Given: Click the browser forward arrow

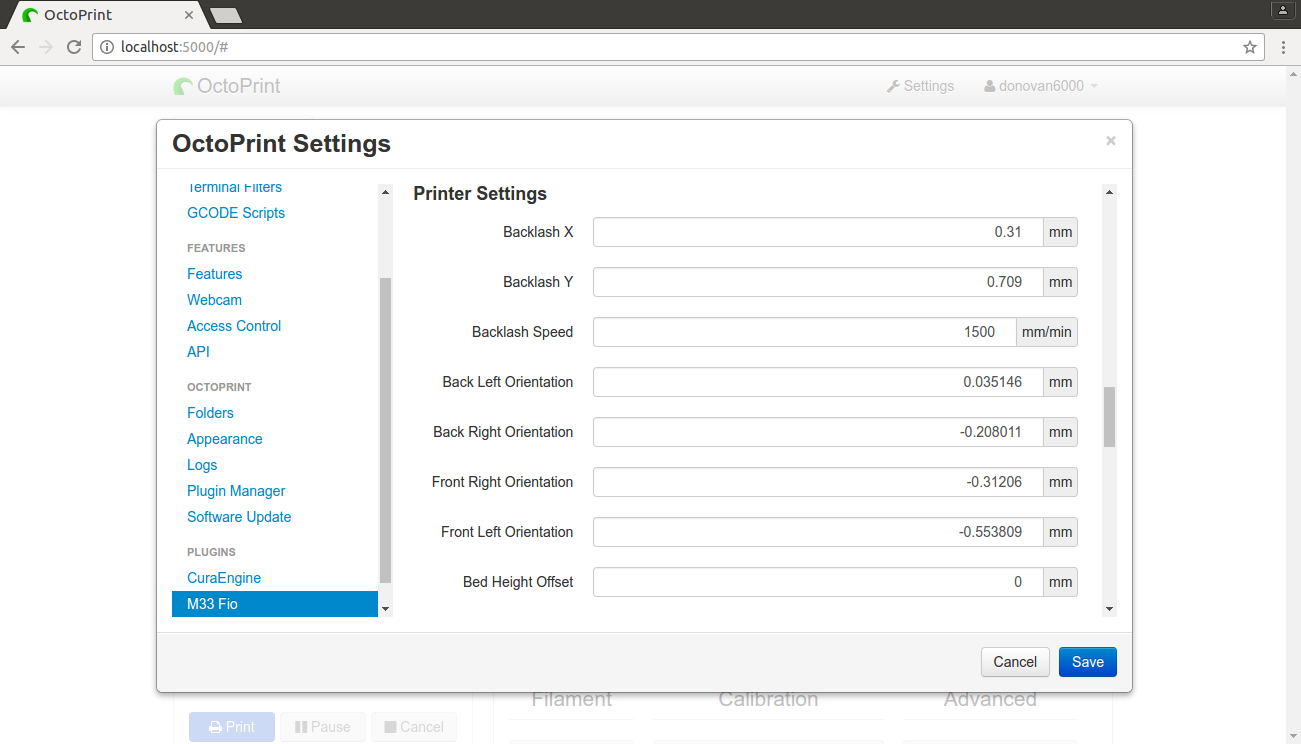Looking at the screenshot, I should click(x=45, y=47).
